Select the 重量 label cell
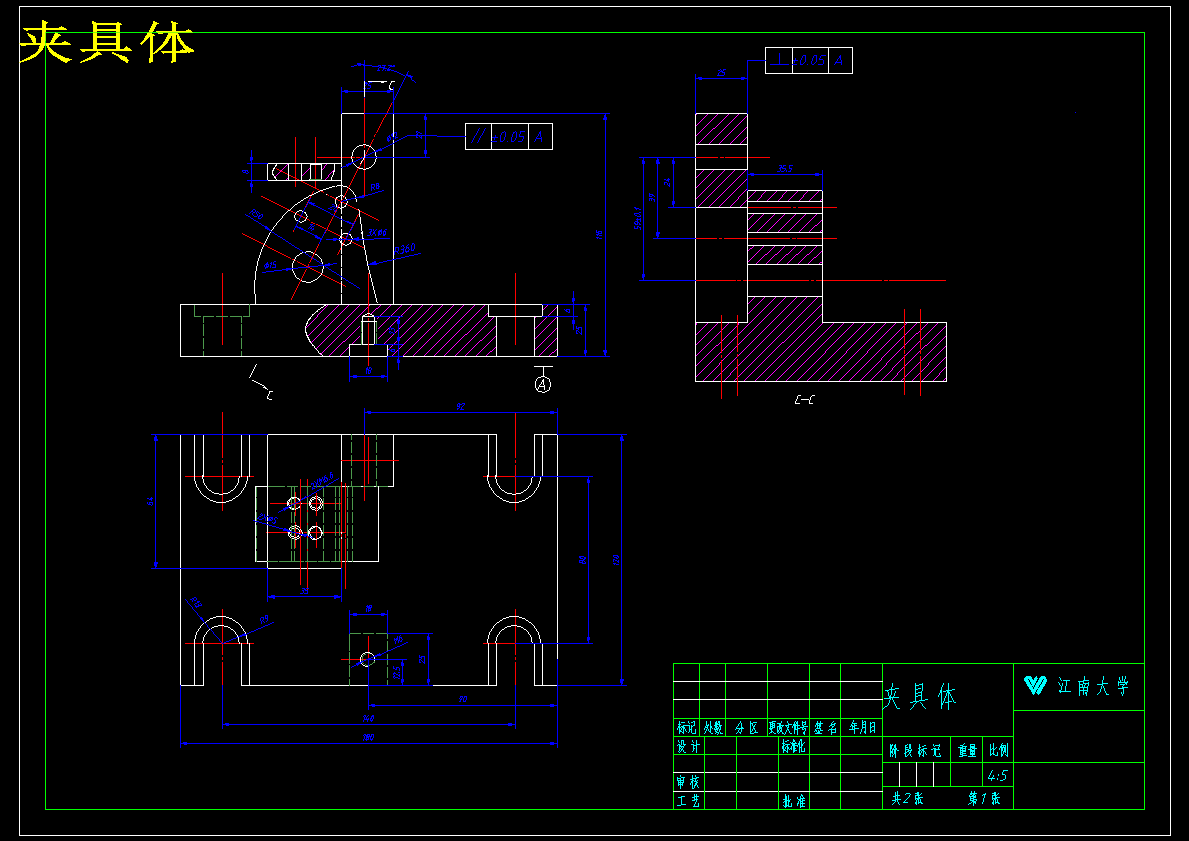Viewport: 1189px width, 841px height. pos(968,750)
